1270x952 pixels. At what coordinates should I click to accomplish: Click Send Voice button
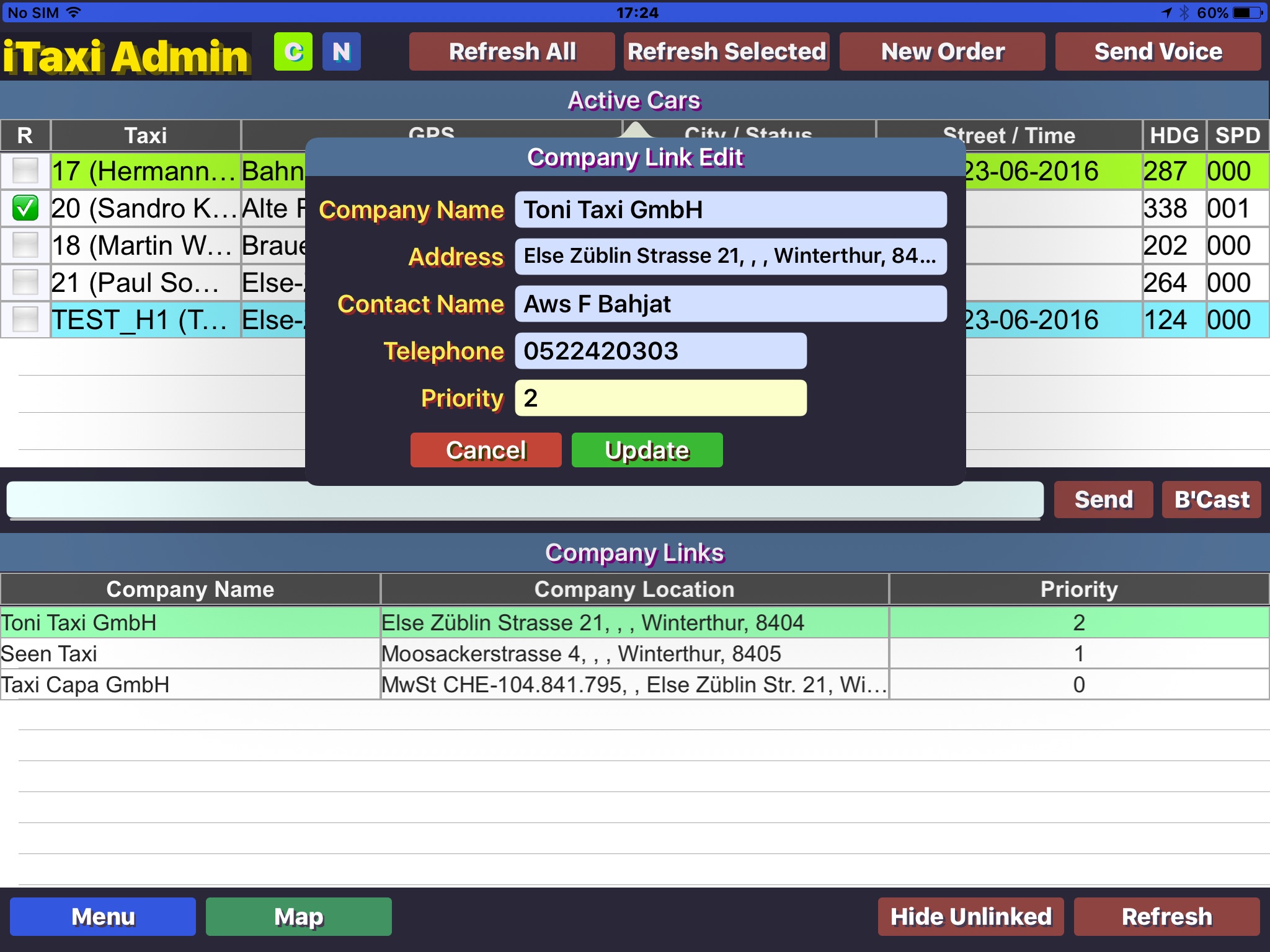click(x=1158, y=51)
